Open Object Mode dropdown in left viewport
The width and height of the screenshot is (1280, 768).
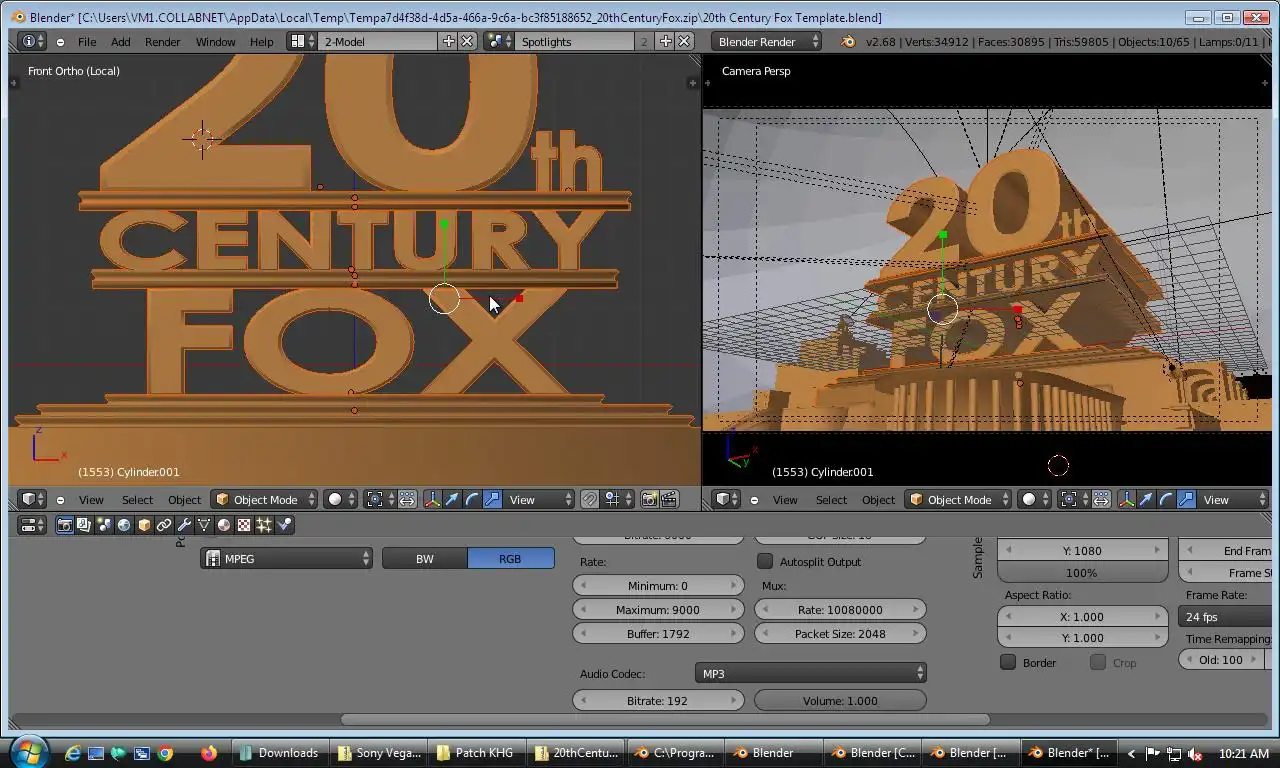point(264,499)
